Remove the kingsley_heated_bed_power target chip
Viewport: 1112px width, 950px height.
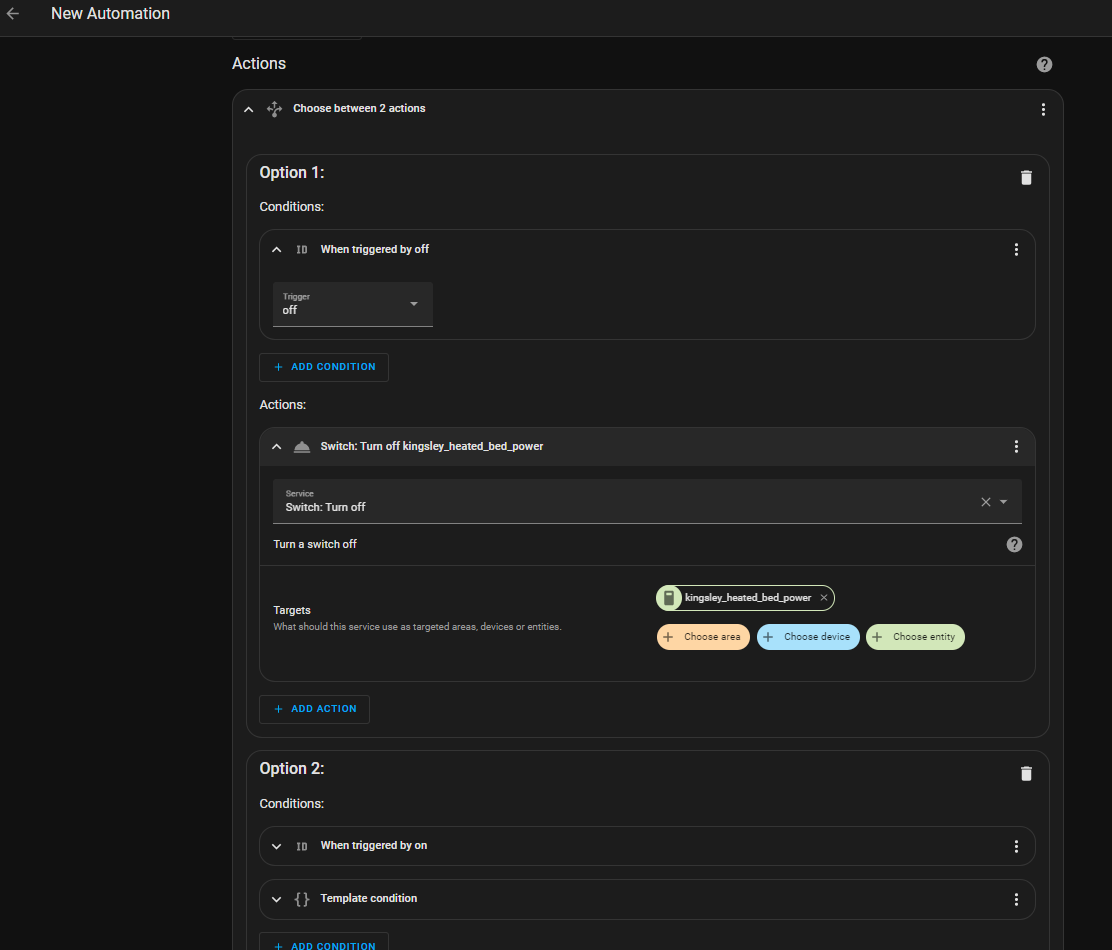tap(824, 597)
